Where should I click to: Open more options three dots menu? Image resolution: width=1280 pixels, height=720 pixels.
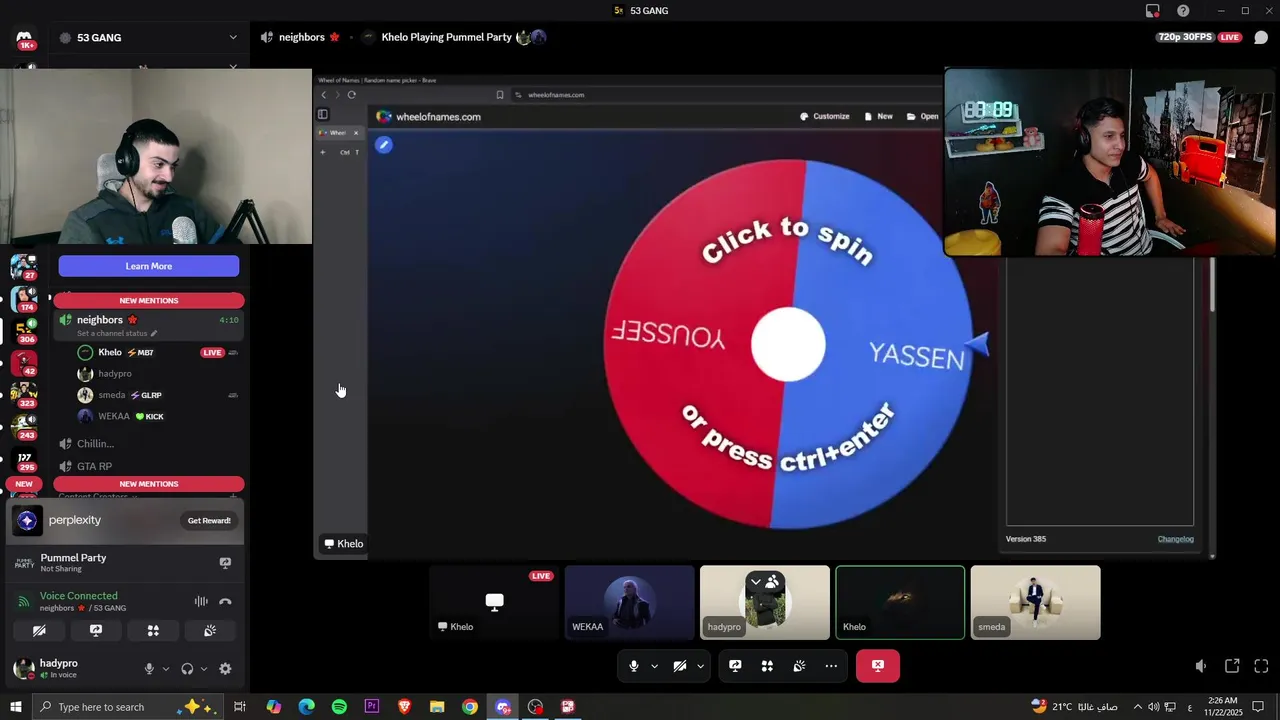click(831, 666)
